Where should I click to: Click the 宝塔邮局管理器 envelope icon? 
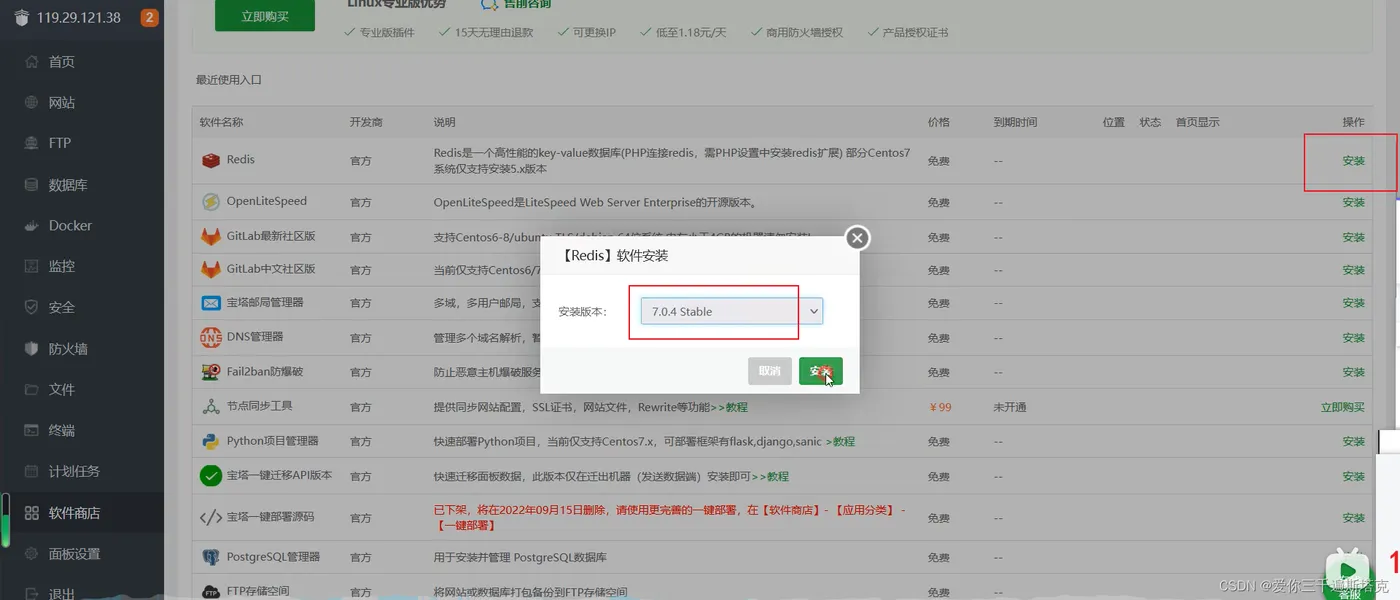[210, 302]
